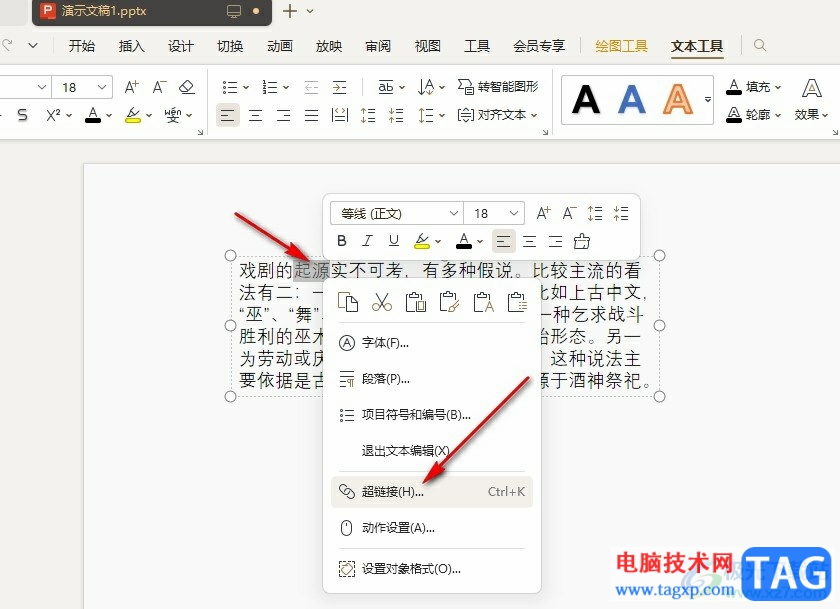Image resolution: width=840 pixels, height=609 pixels.
Task: Open the ribbon highlight color dropdown arrow
Action: (x=149, y=115)
